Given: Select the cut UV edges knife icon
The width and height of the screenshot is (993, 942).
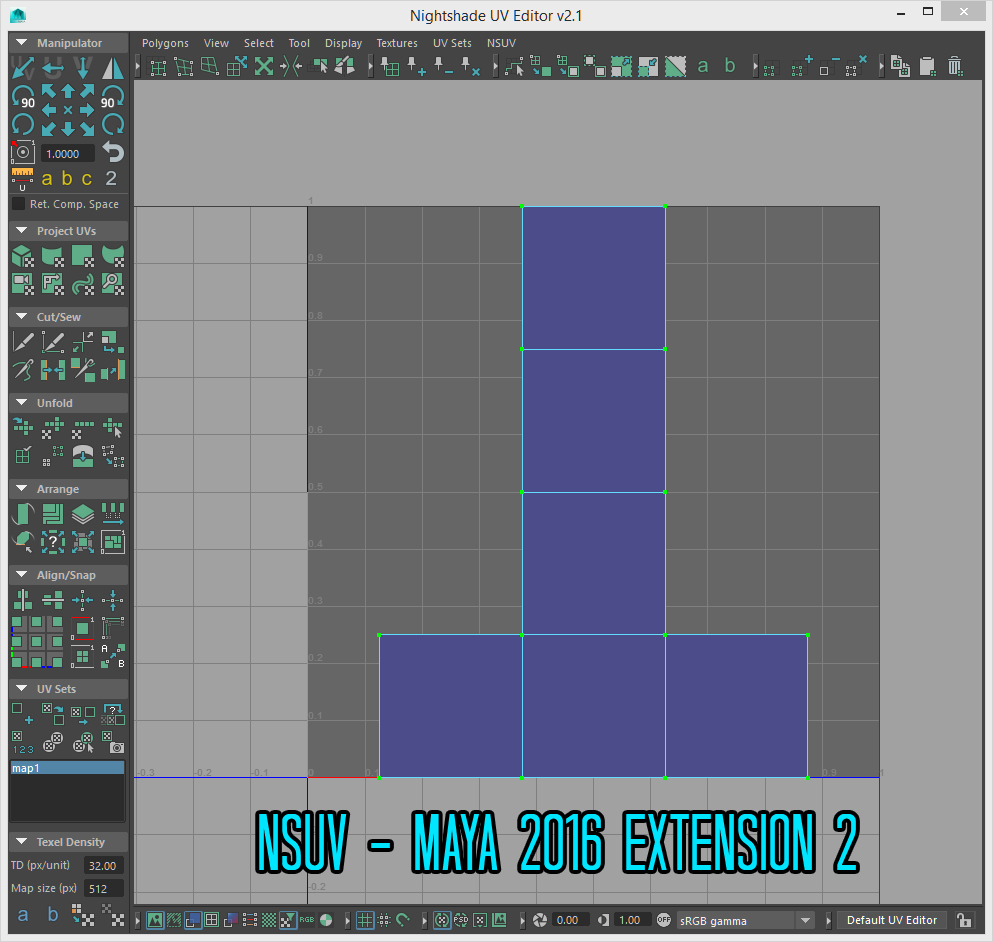Looking at the screenshot, I should pos(23,341).
